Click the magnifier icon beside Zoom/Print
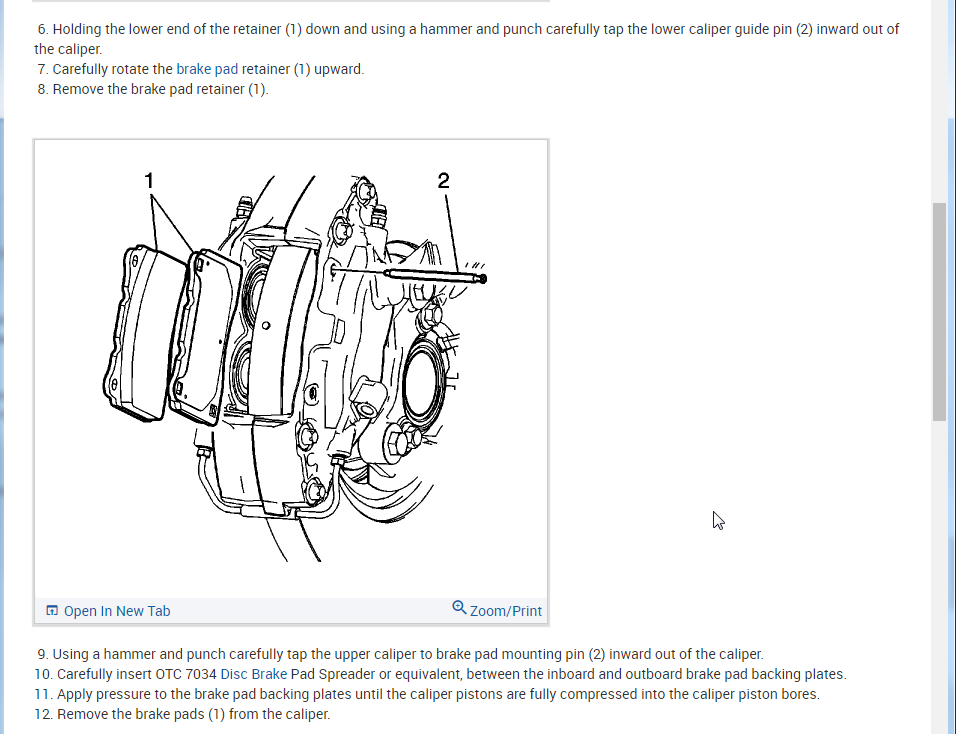Viewport: 956px width, 734px height. pyautogui.click(x=459, y=608)
